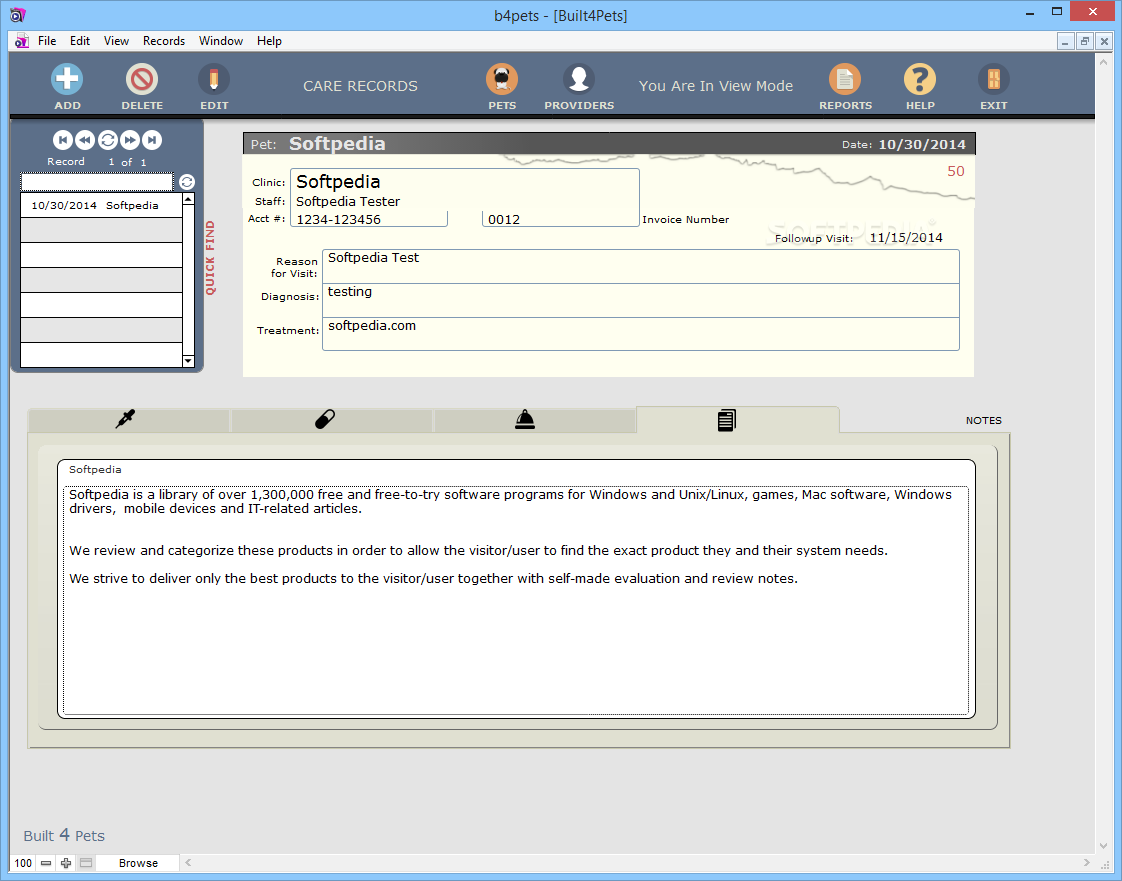The width and height of the screenshot is (1122, 881).
Task: Go to first record
Action: [x=62, y=140]
